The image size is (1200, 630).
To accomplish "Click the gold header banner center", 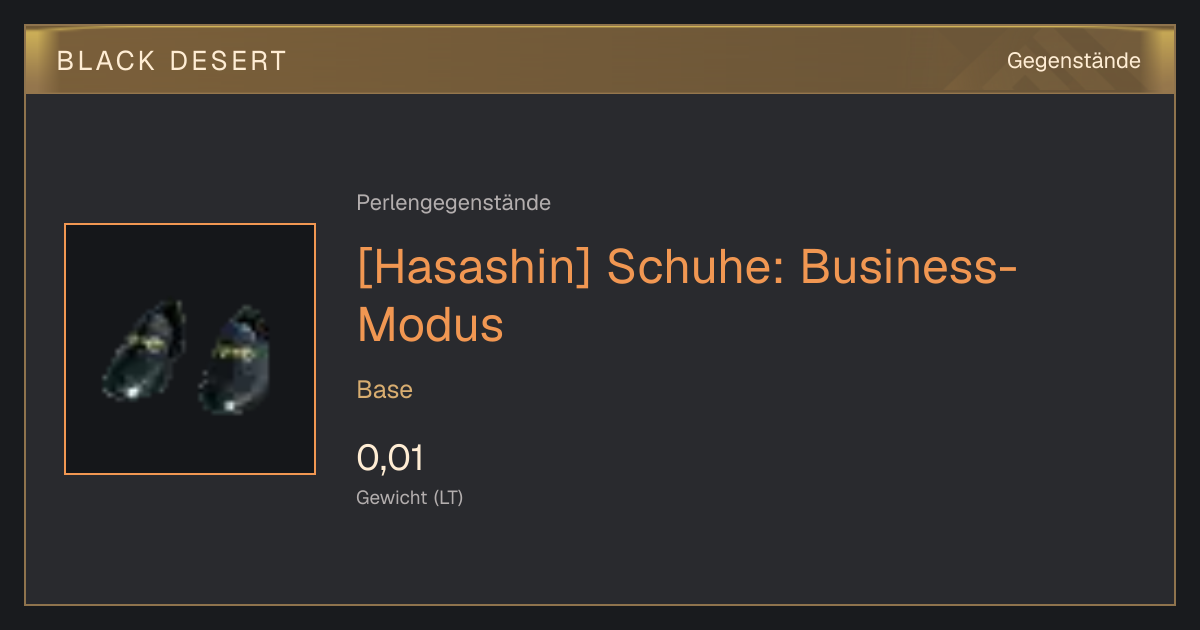I will coord(600,60).
